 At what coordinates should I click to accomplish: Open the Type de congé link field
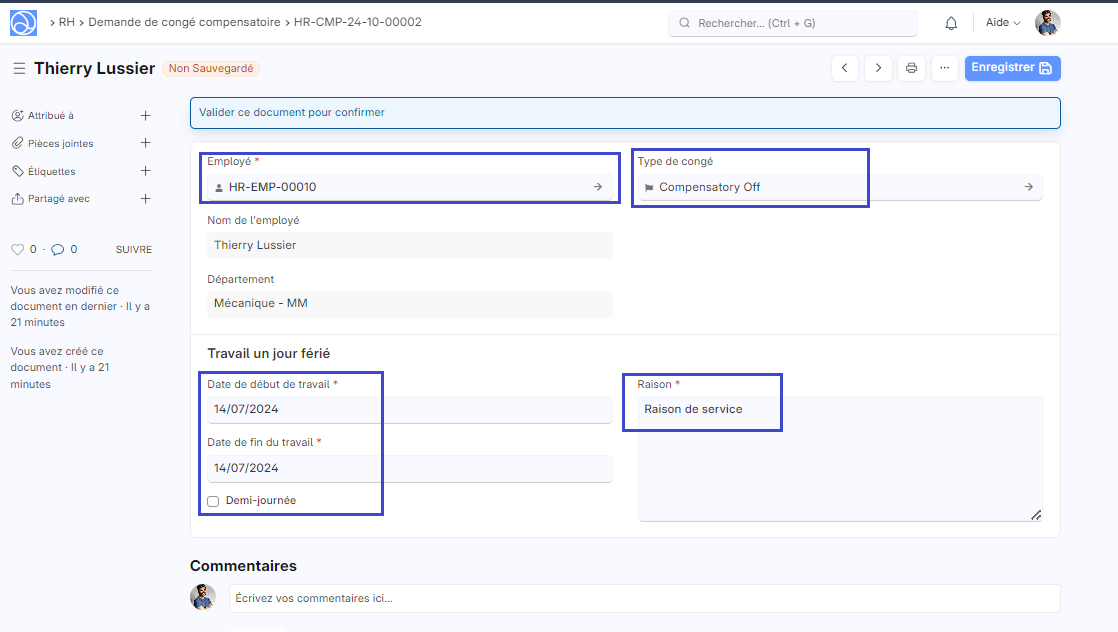pos(840,187)
